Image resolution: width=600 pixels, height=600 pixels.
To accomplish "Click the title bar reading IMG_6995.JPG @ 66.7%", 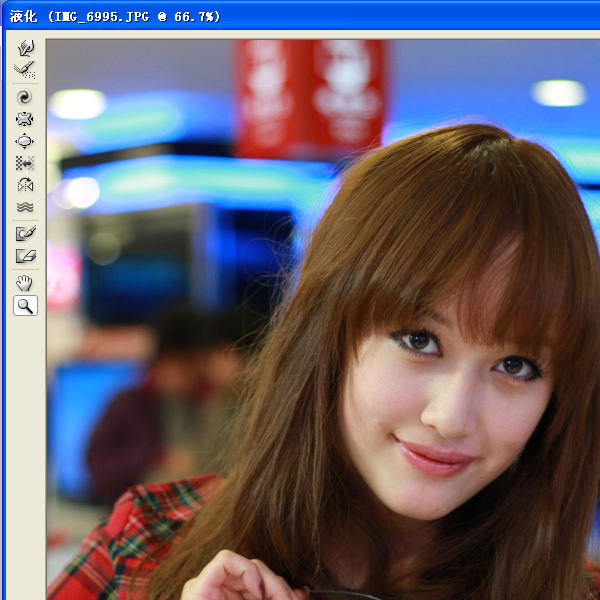I will [300, 16].
